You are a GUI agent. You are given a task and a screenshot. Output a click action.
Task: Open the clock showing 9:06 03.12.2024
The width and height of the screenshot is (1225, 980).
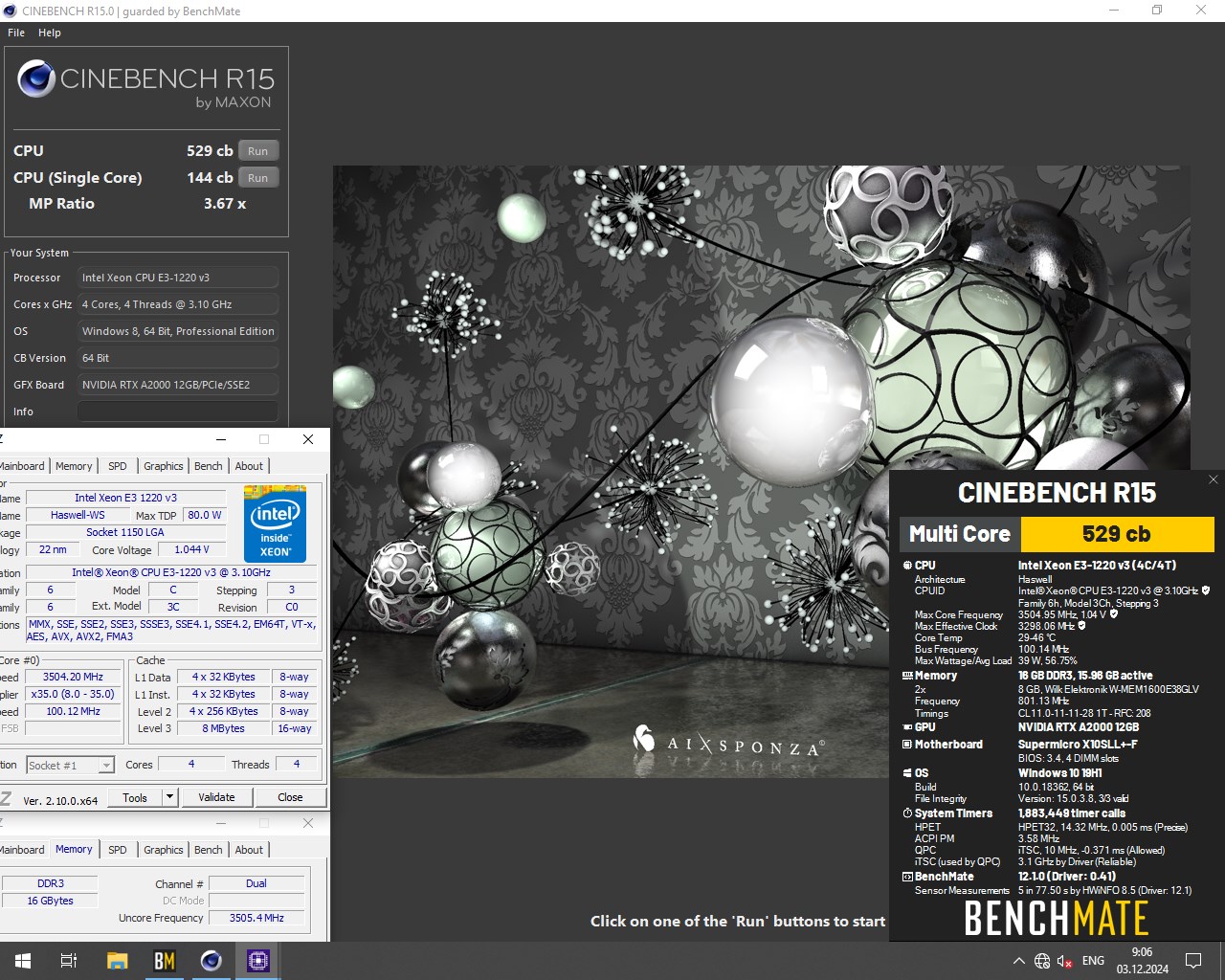[1142, 961]
